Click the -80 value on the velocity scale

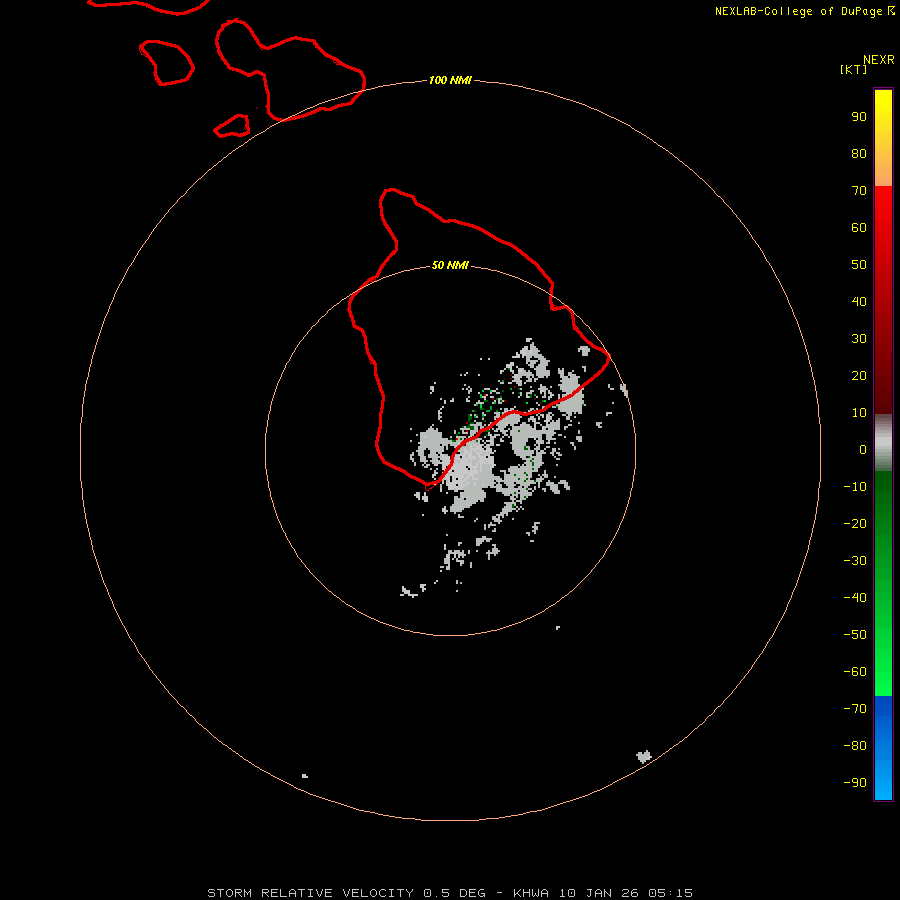click(x=855, y=746)
